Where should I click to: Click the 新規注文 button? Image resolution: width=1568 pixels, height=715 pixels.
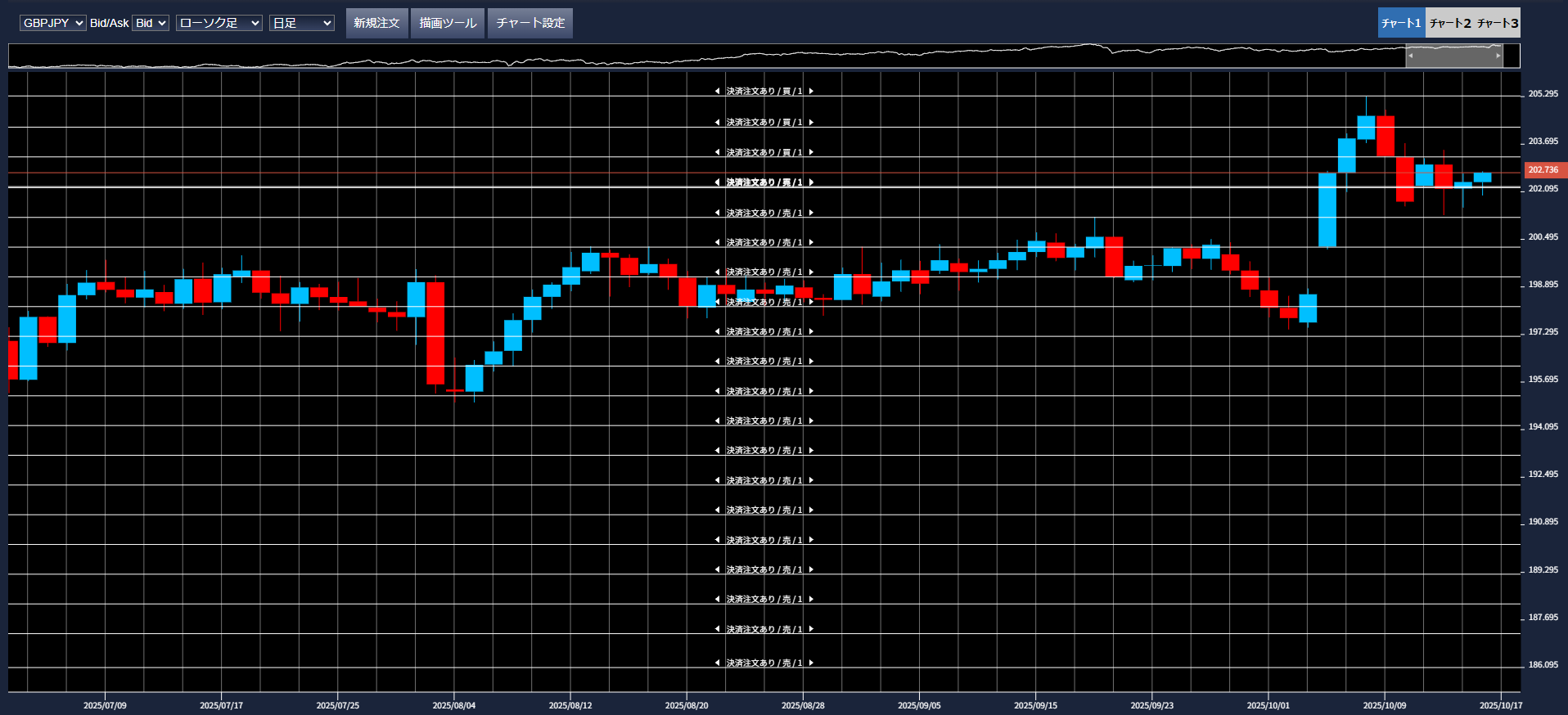tap(376, 23)
